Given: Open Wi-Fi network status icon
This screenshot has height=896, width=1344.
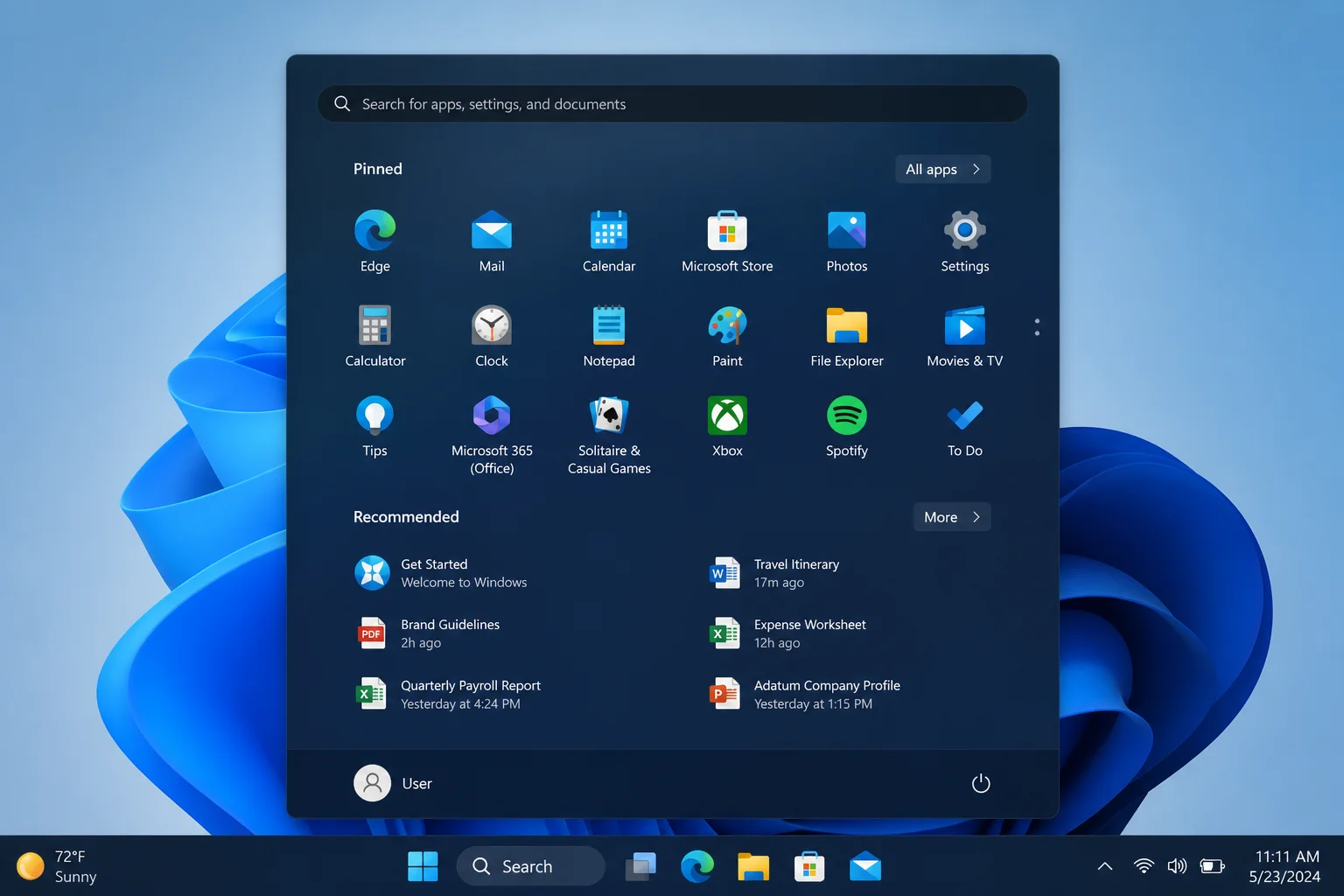Looking at the screenshot, I should pyautogui.click(x=1144, y=866).
